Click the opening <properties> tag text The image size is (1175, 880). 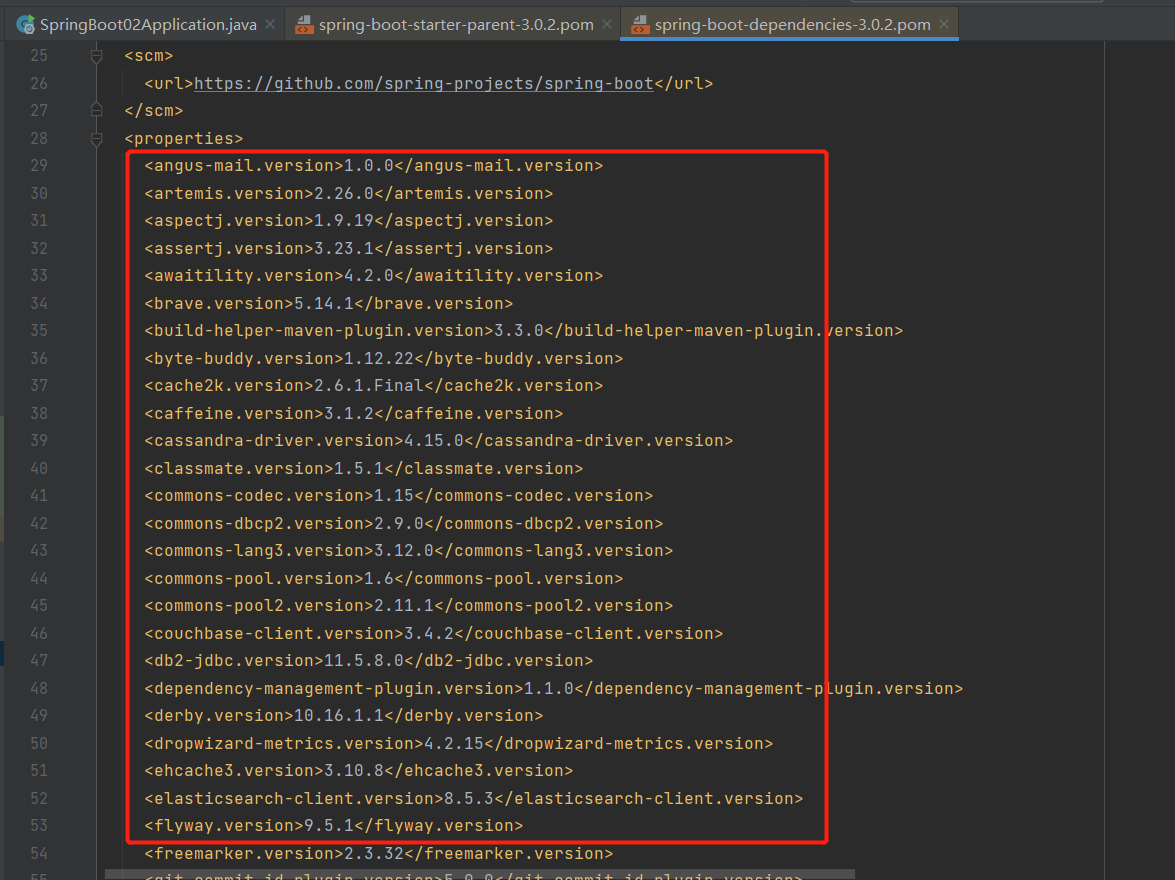[x=184, y=139]
